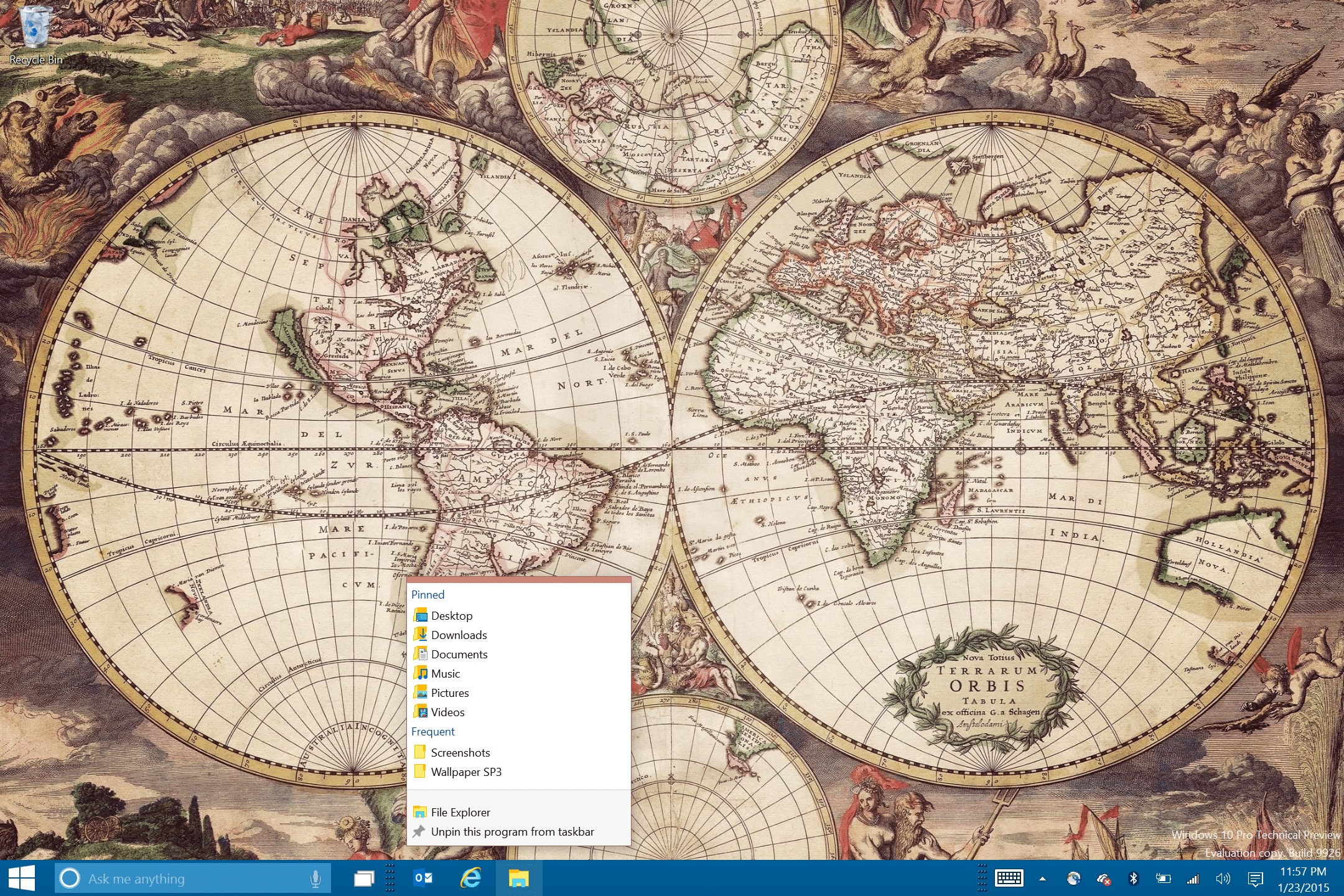Image resolution: width=1344 pixels, height=896 pixels.
Task: Click the Desktop folder icon in jump list
Action: click(x=421, y=615)
